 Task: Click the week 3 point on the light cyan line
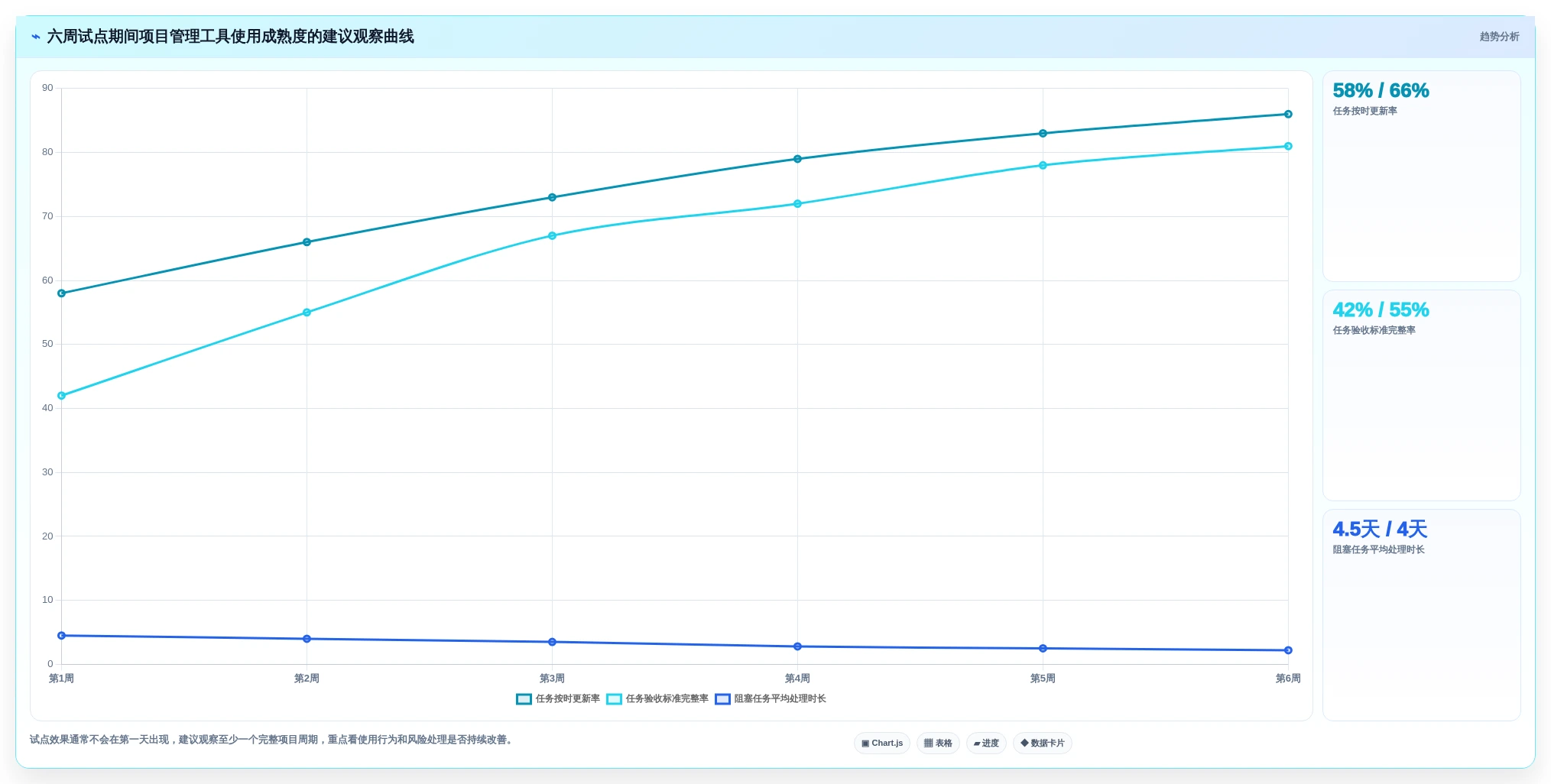(552, 236)
